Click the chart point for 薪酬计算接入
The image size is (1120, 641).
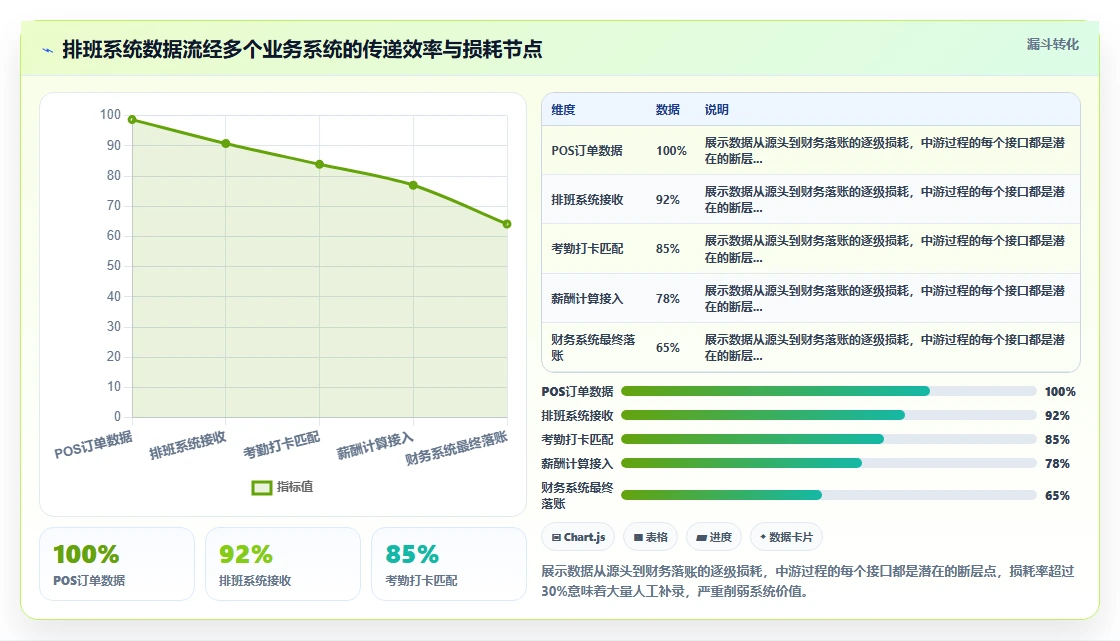[x=413, y=185]
